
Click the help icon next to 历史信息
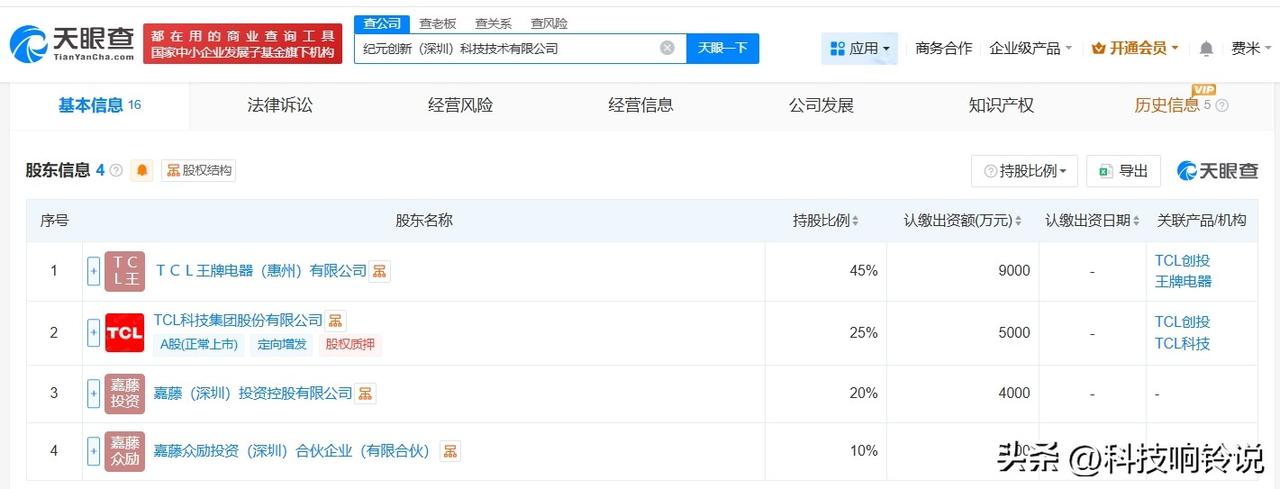(x=1221, y=105)
